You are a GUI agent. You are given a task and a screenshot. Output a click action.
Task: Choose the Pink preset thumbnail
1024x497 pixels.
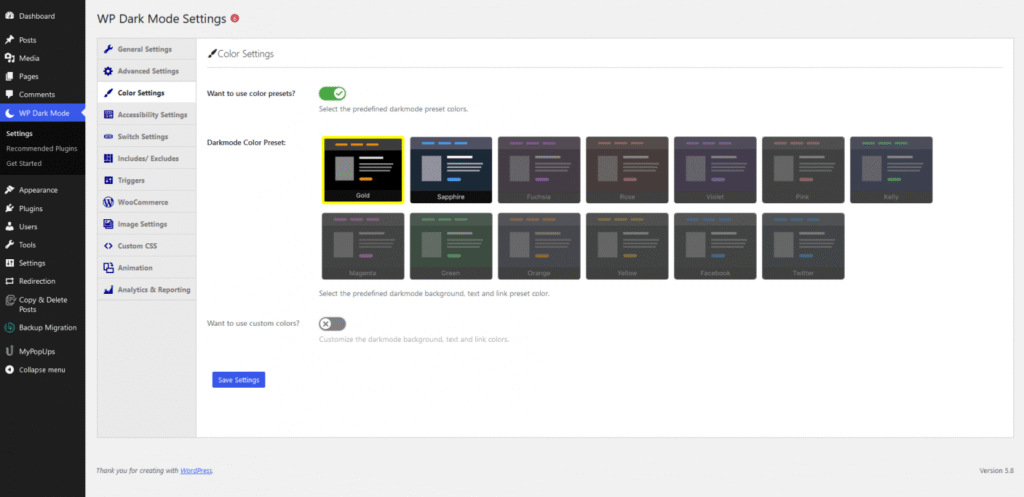tap(803, 170)
